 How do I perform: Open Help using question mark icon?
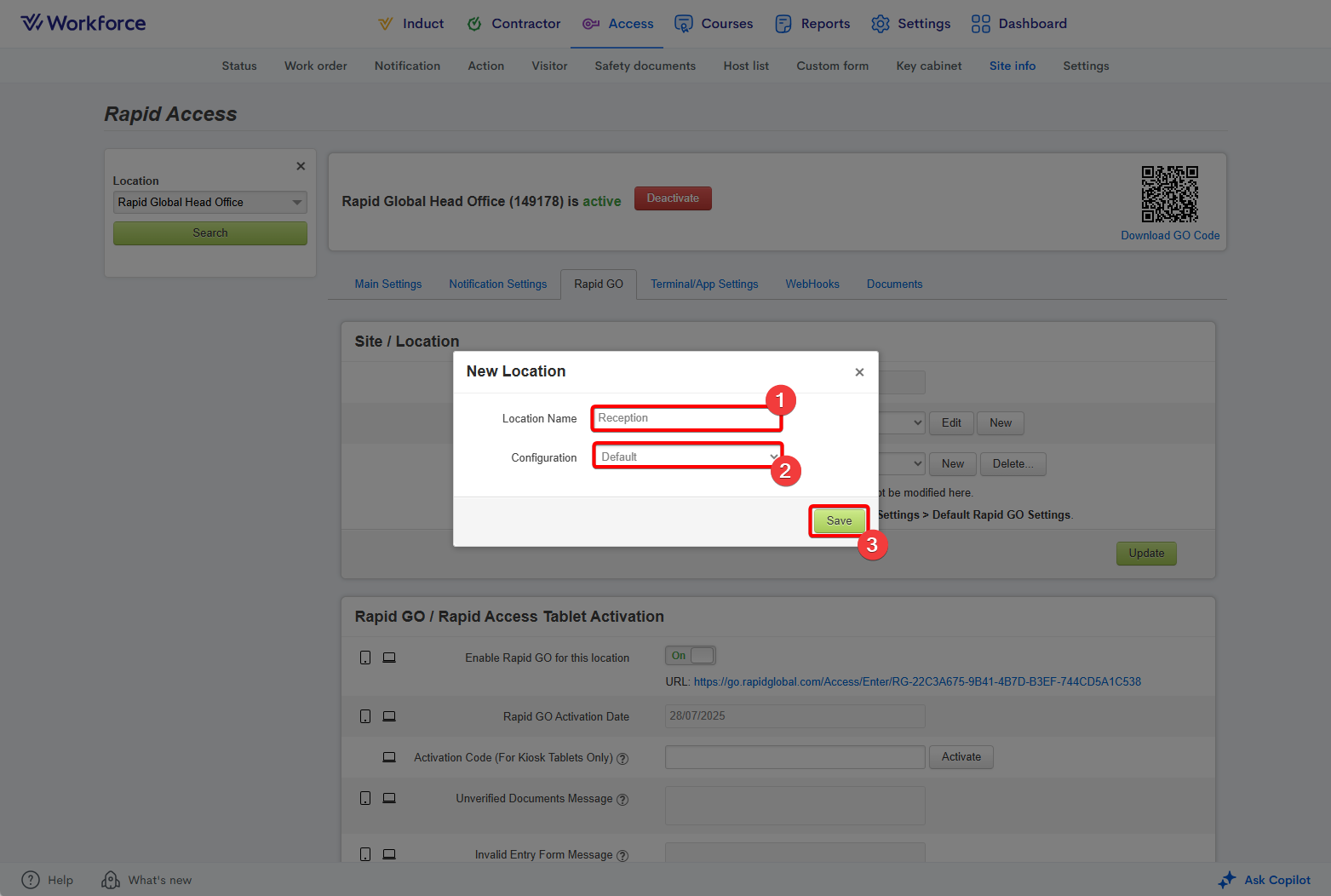pos(31,880)
